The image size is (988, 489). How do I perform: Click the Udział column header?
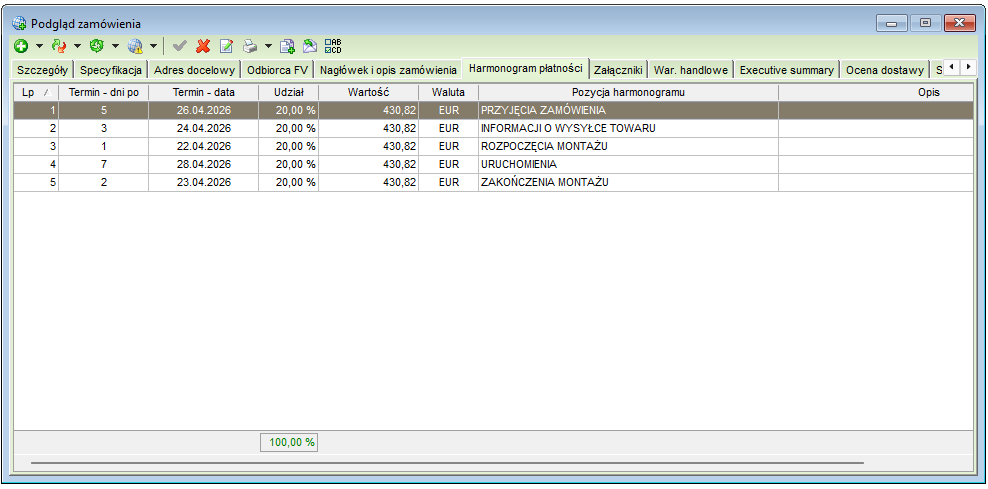pos(289,93)
